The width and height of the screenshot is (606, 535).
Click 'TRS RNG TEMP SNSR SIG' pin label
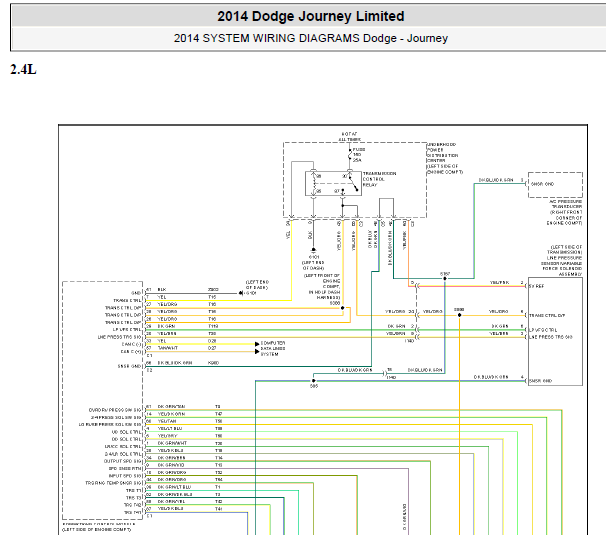click(x=113, y=483)
